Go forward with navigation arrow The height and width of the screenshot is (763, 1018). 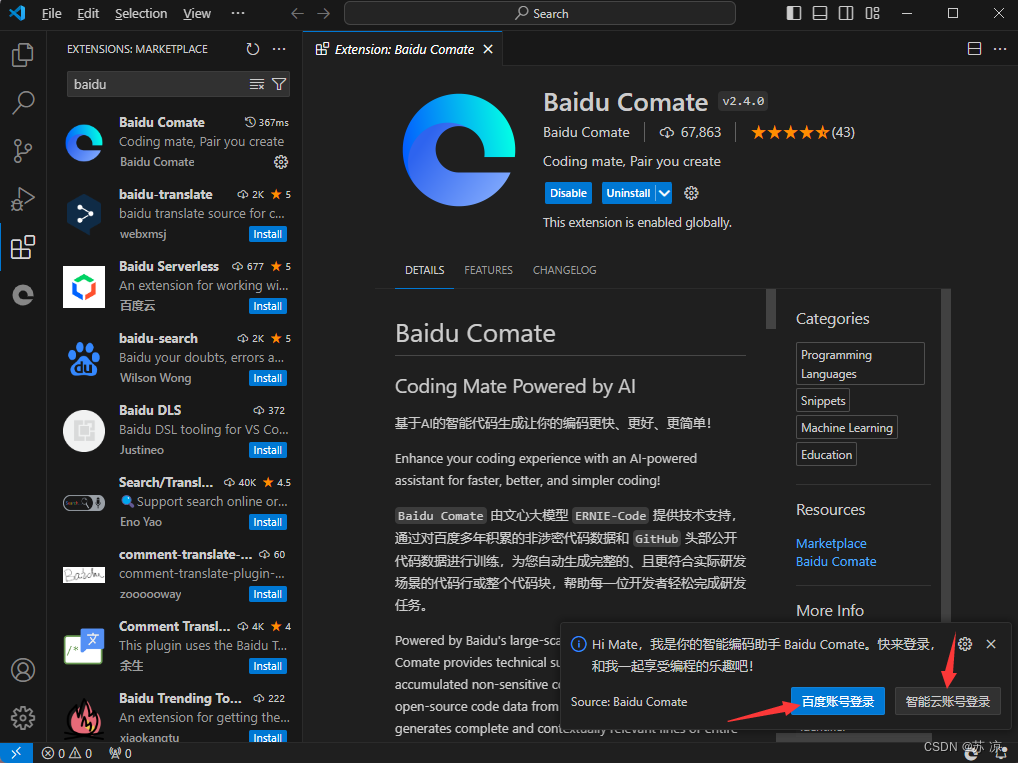pos(323,14)
